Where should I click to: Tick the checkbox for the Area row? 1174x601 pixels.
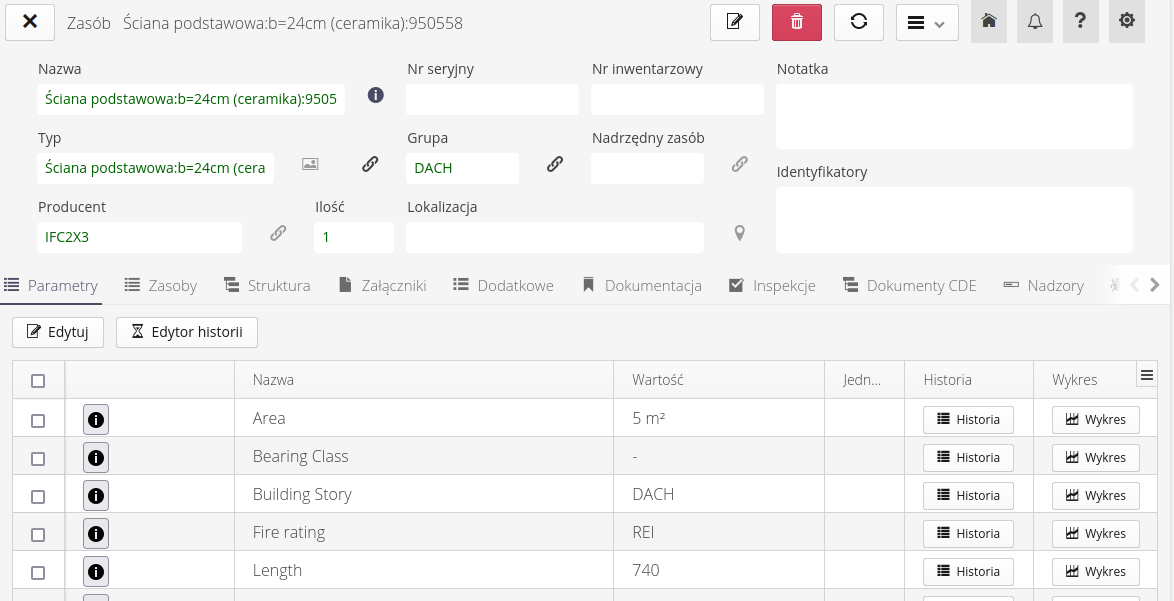pyautogui.click(x=38, y=421)
